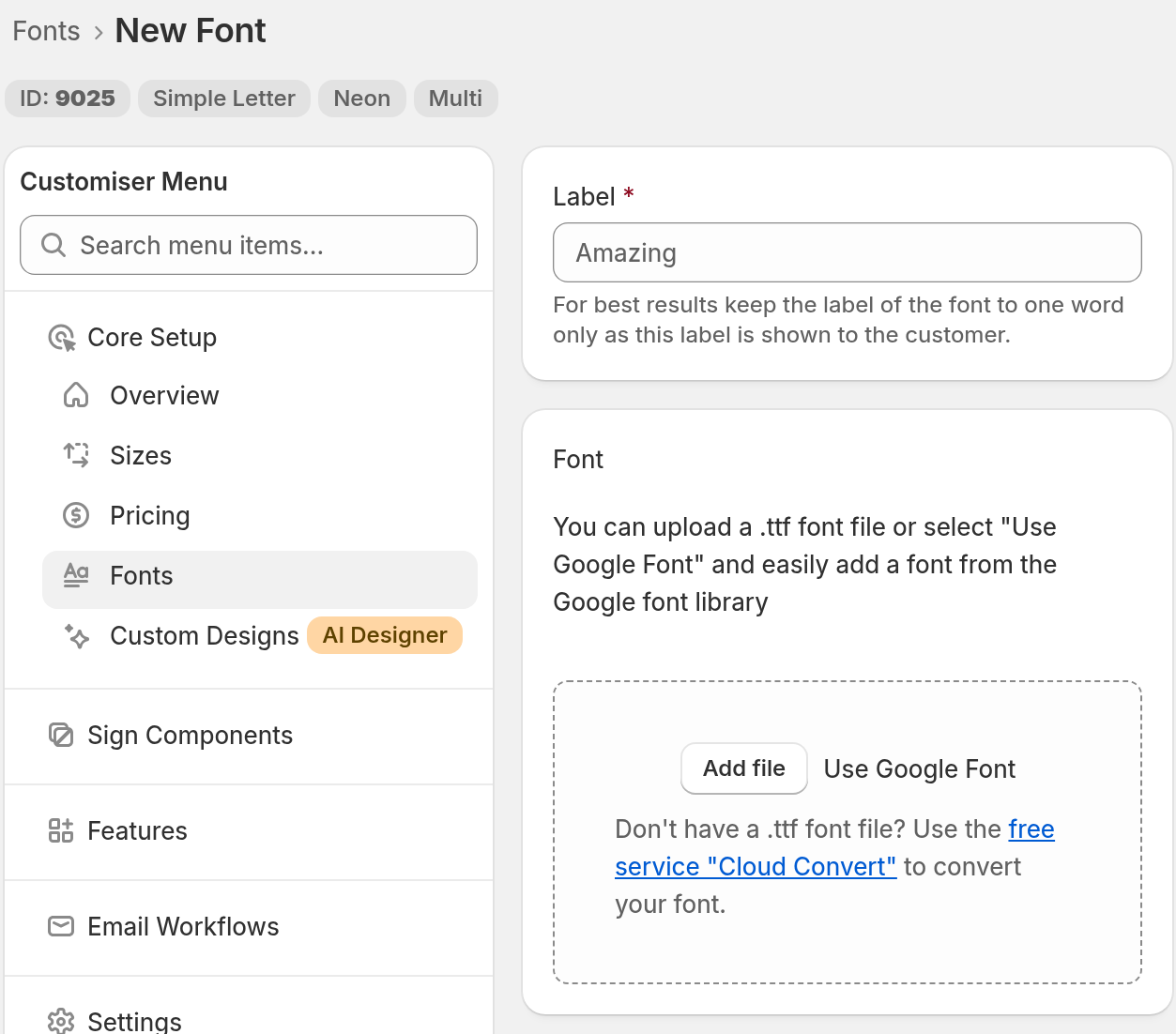Click the Overview home icon

[x=76, y=396]
